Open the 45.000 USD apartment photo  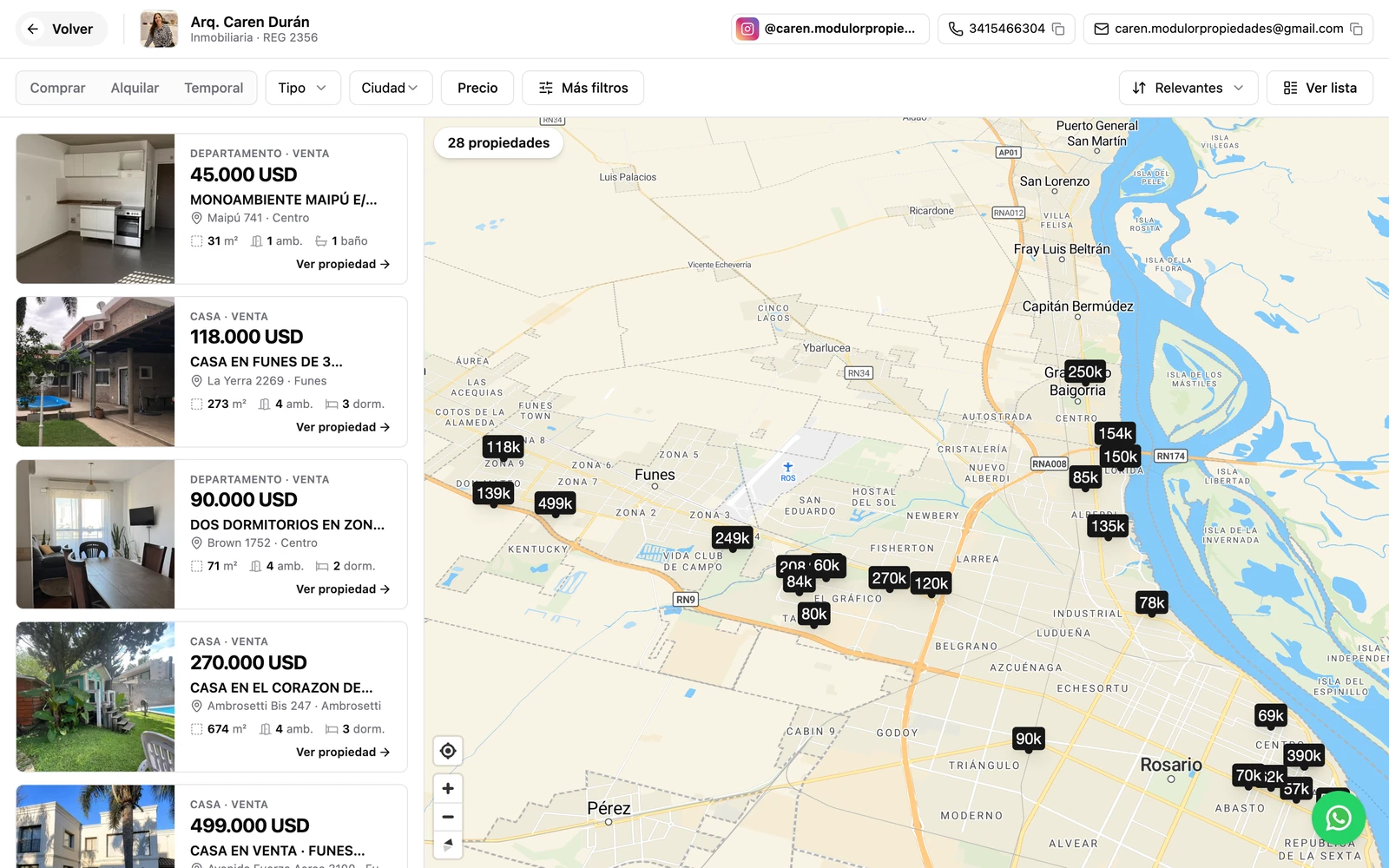pos(95,208)
